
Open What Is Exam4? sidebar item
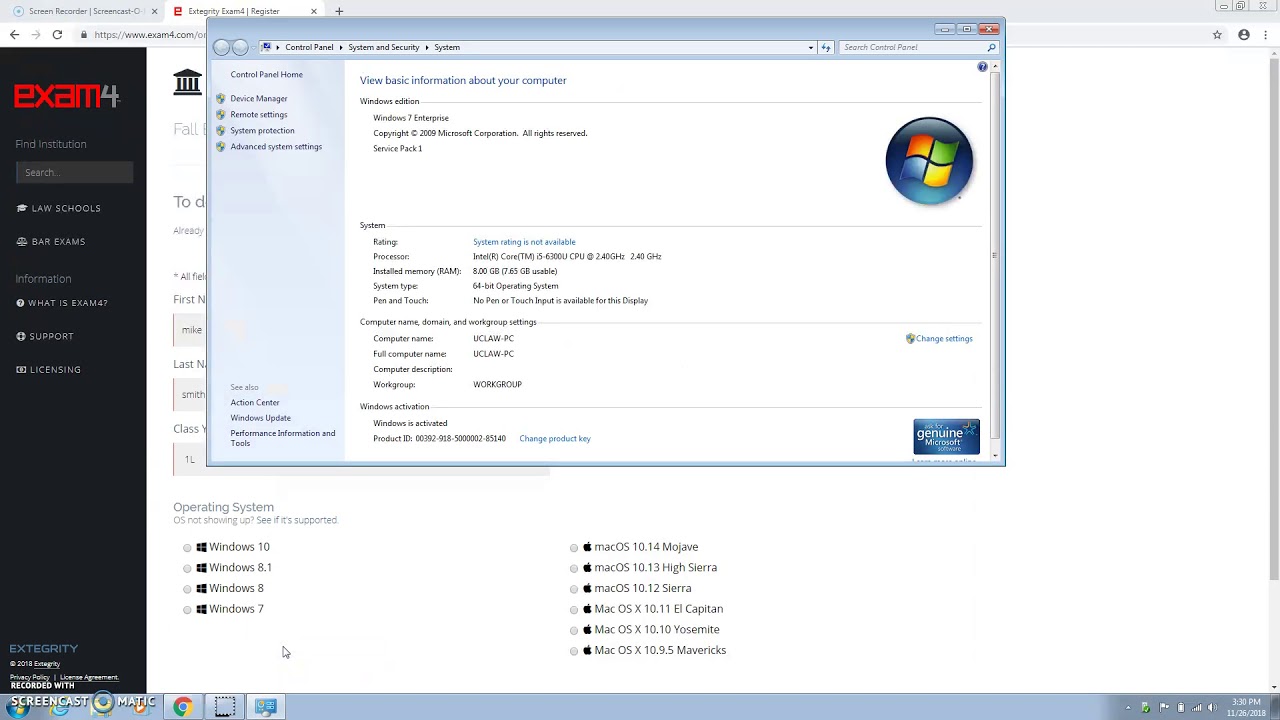62,303
